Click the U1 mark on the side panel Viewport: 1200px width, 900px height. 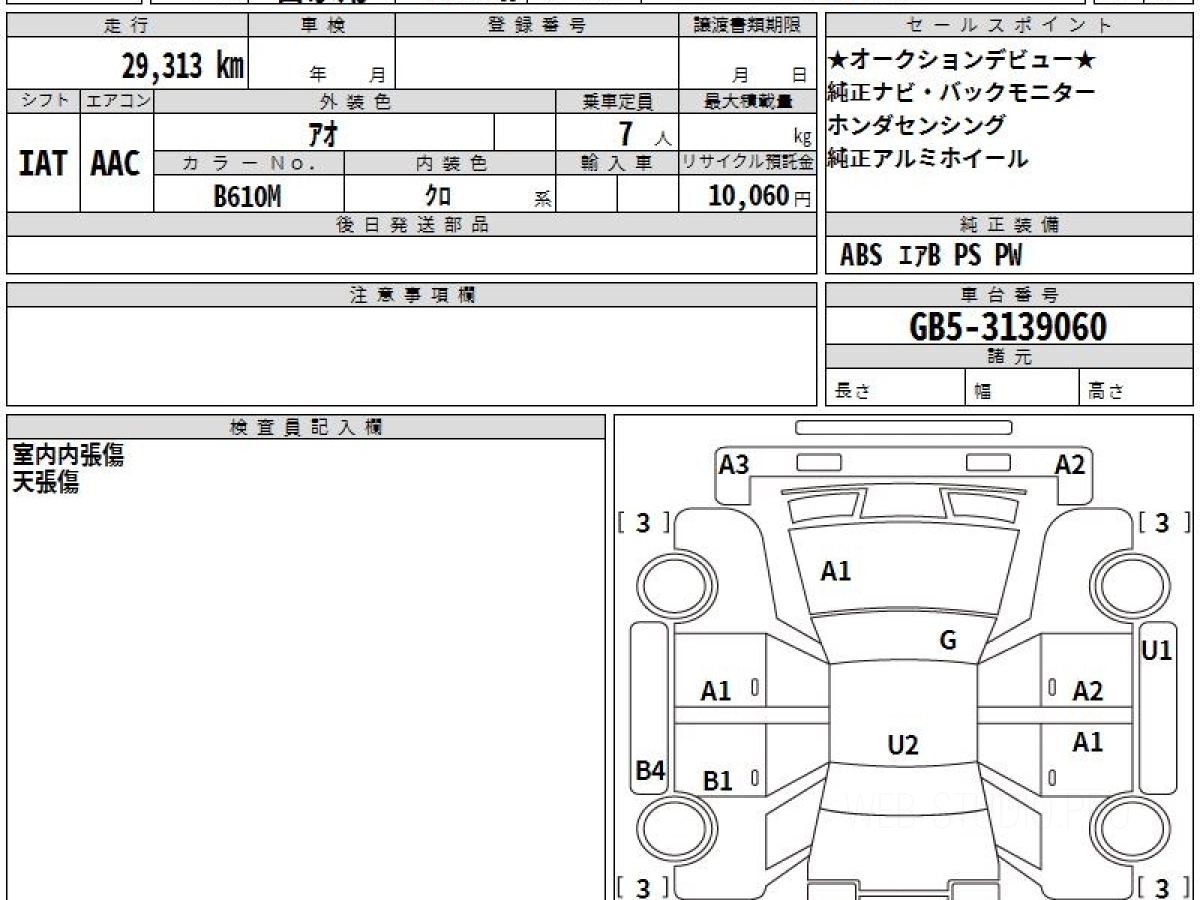[1157, 651]
